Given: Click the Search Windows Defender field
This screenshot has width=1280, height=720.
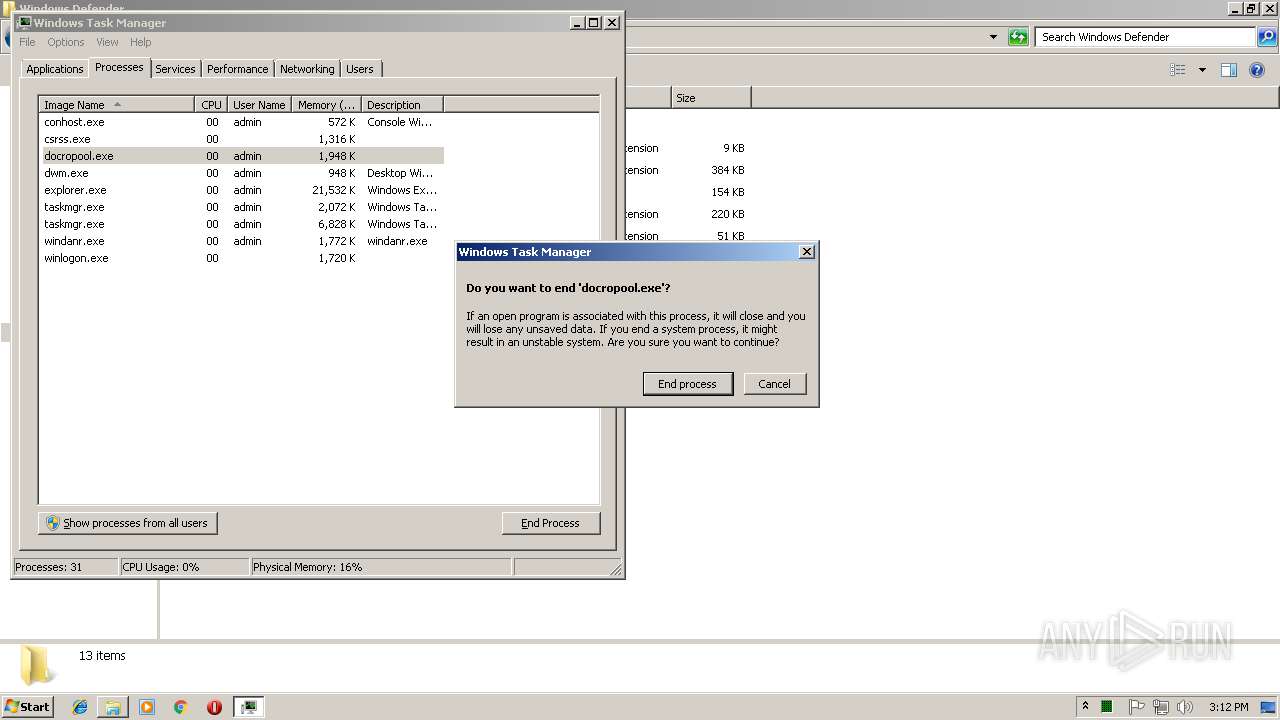Looking at the screenshot, I should (1145, 37).
